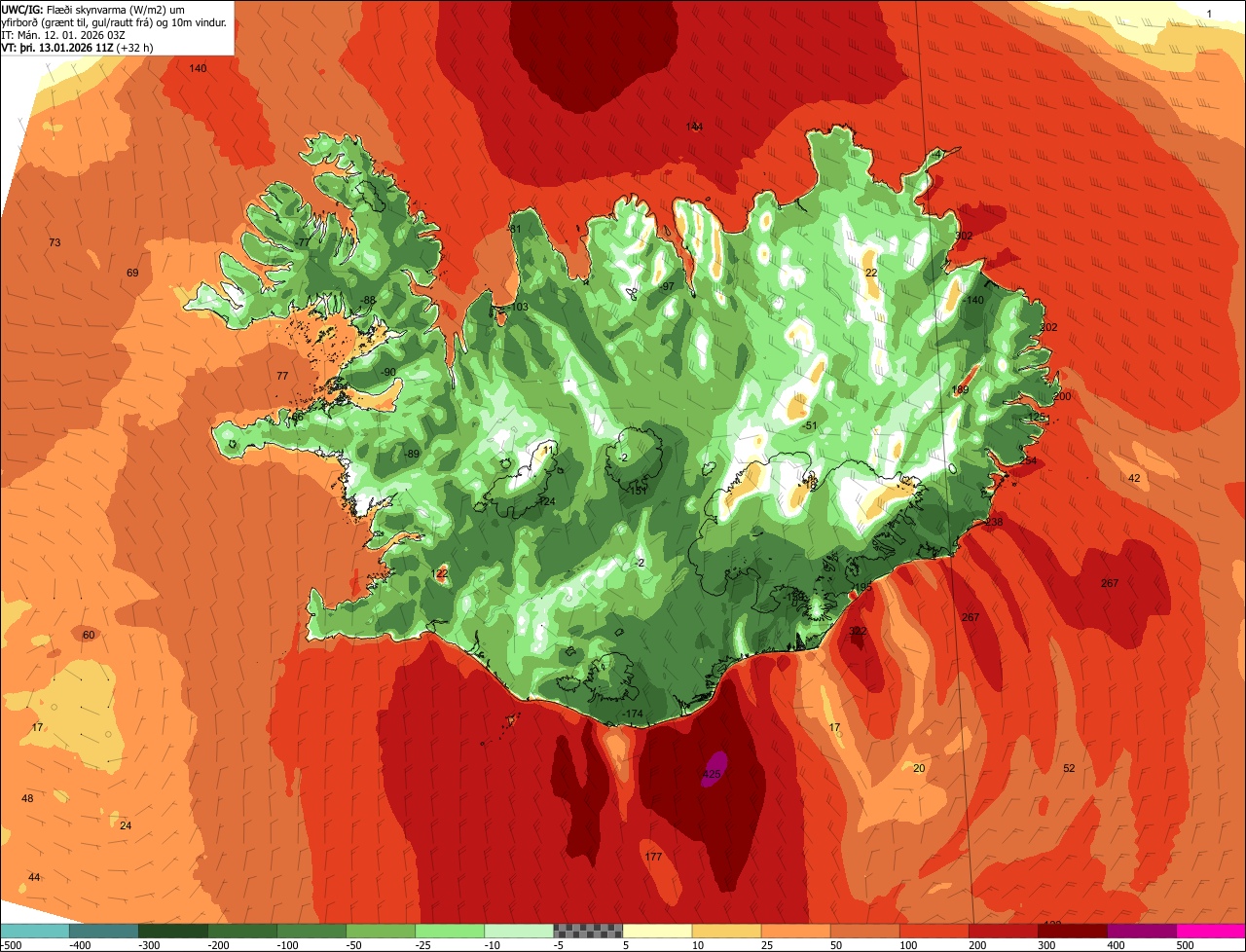Pick the light orange 25 to 50 swatch
1246x952 pixels.
click(x=795, y=931)
